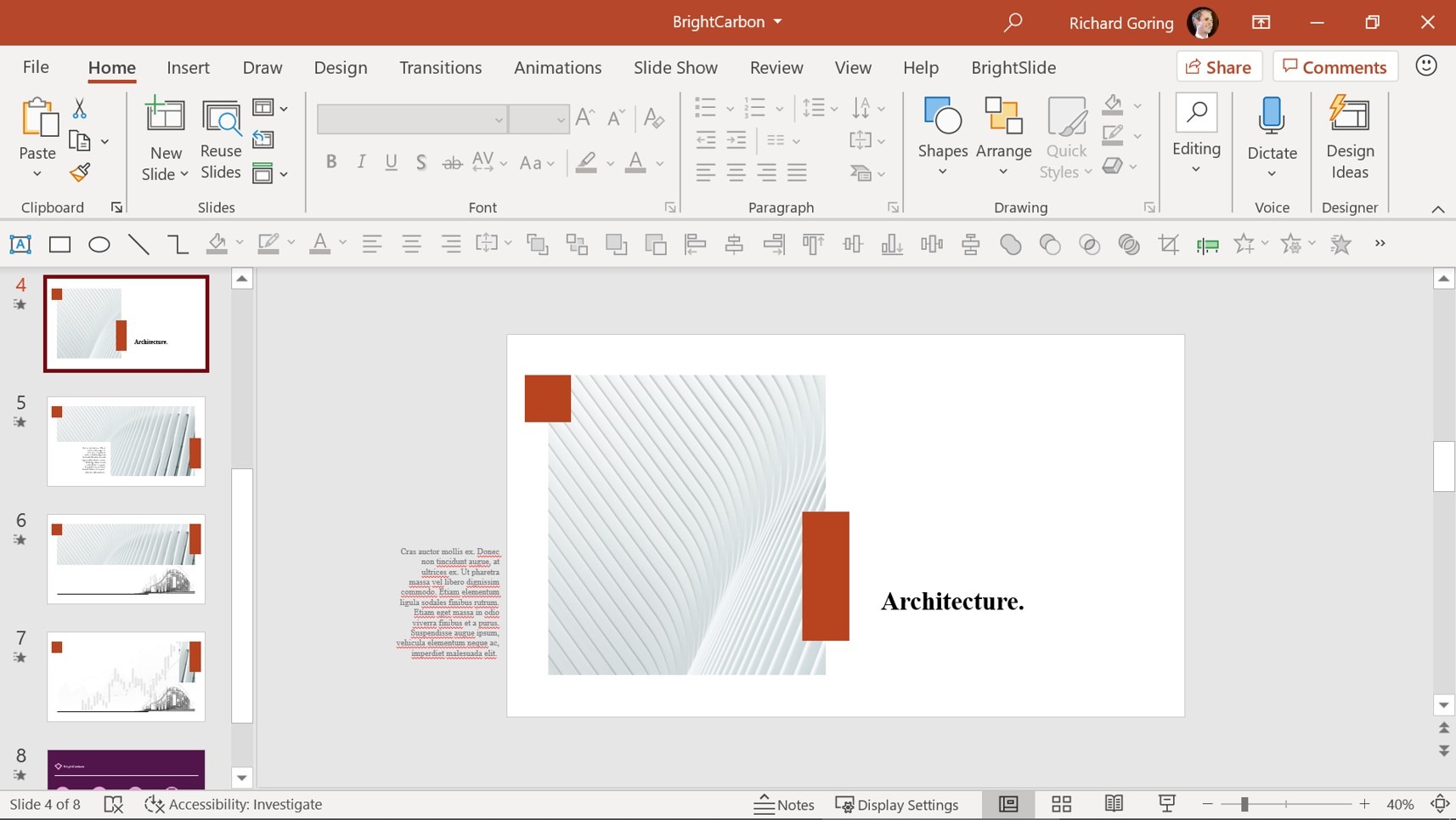The width and height of the screenshot is (1456, 820).
Task: Click the Share button
Action: (1218, 67)
